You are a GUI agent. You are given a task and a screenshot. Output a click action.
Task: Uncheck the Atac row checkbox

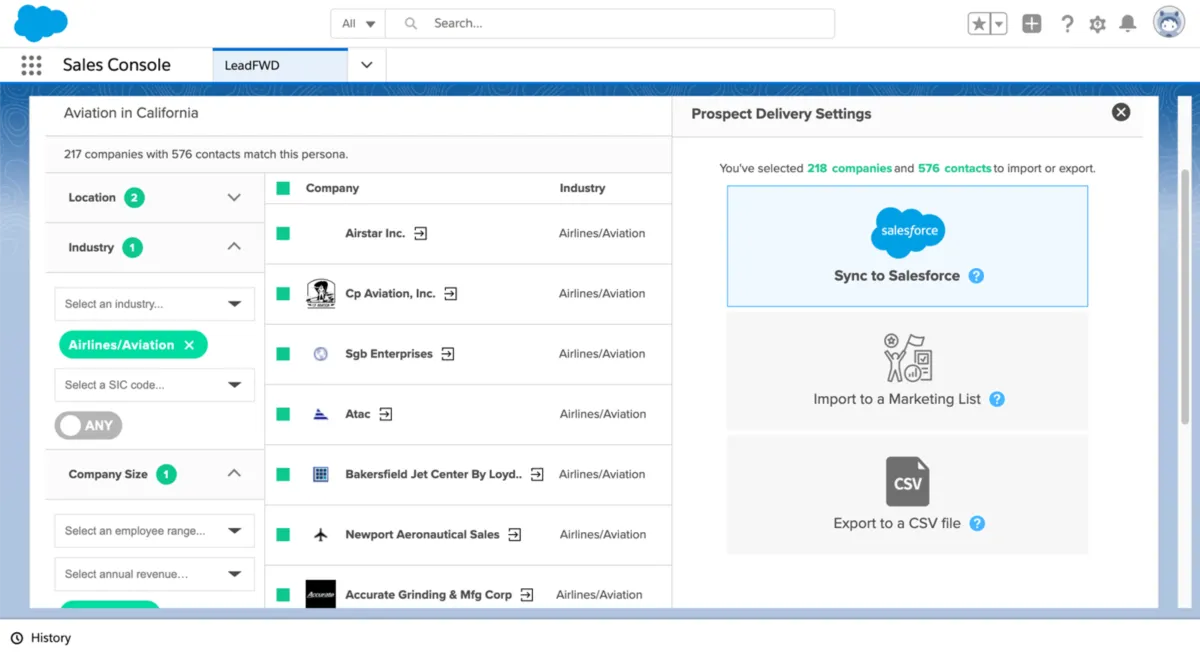[283, 414]
